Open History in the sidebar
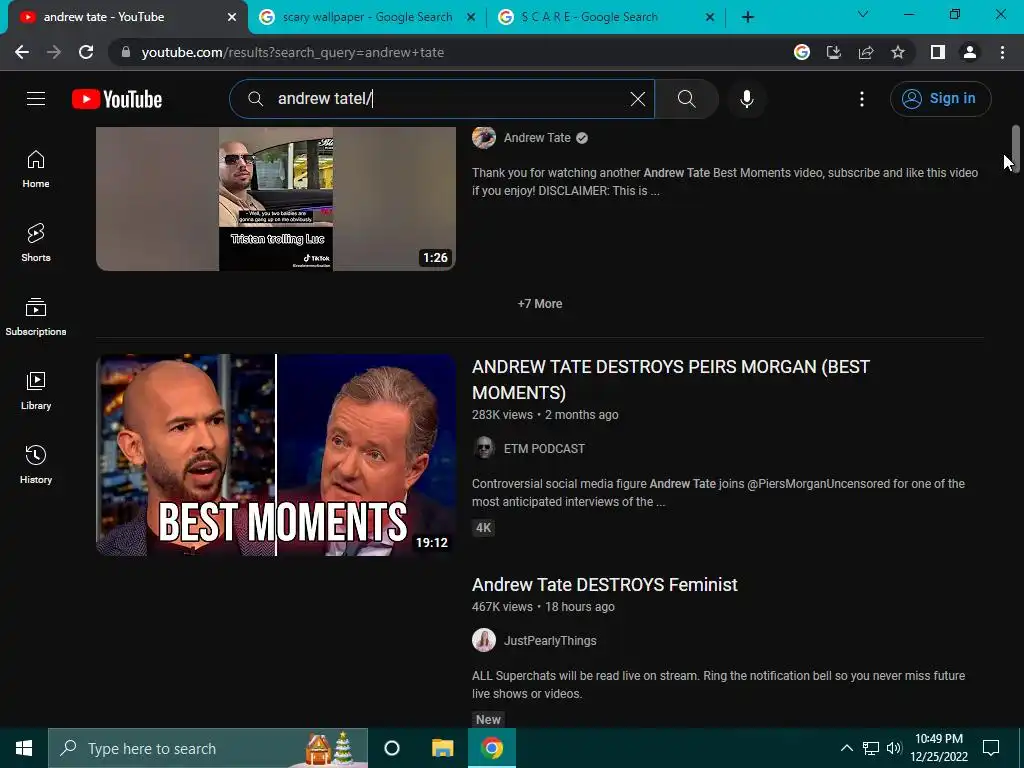The image size is (1024, 768). pyautogui.click(x=36, y=464)
